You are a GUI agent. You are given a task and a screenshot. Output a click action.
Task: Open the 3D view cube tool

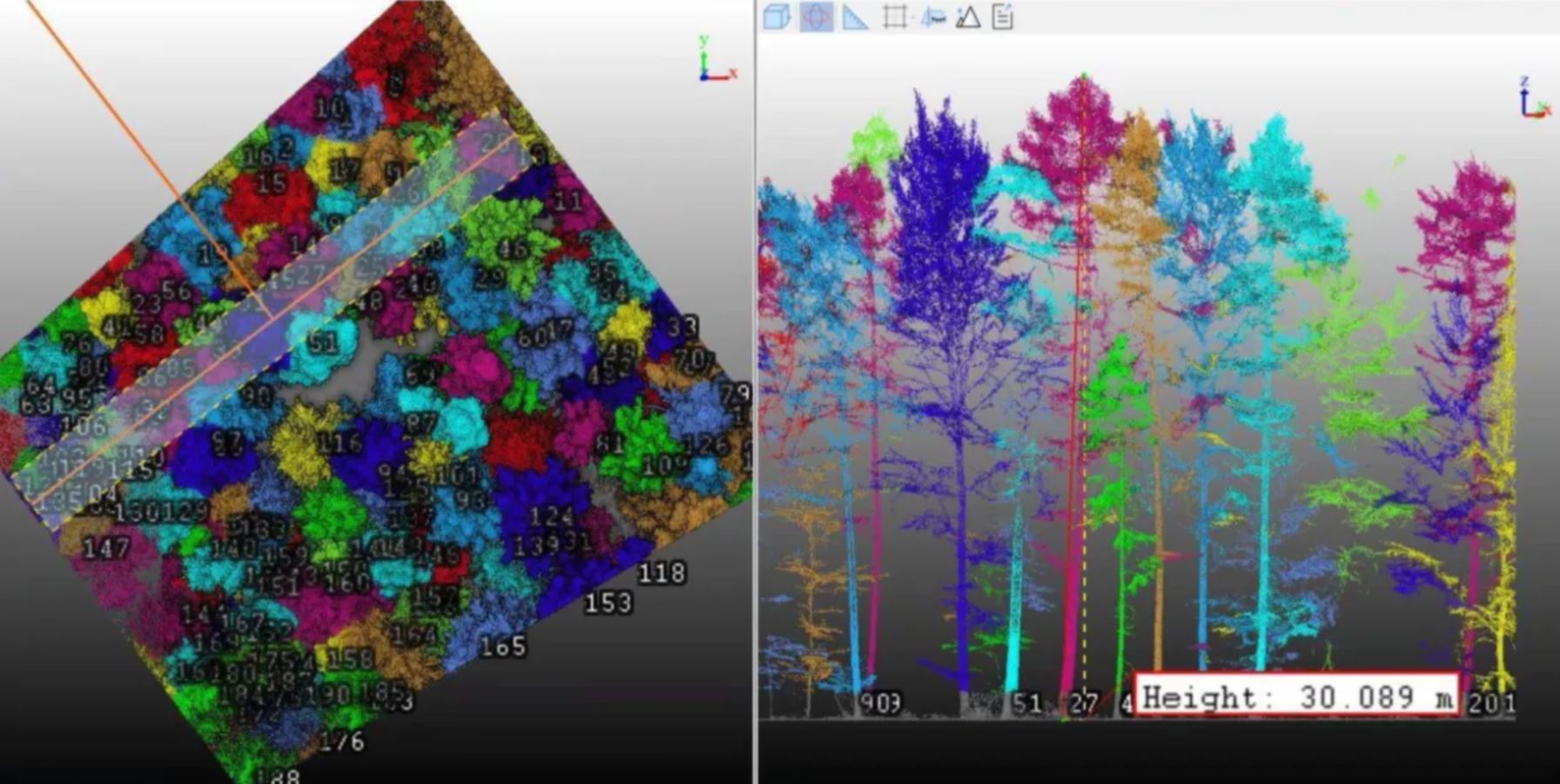point(777,17)
